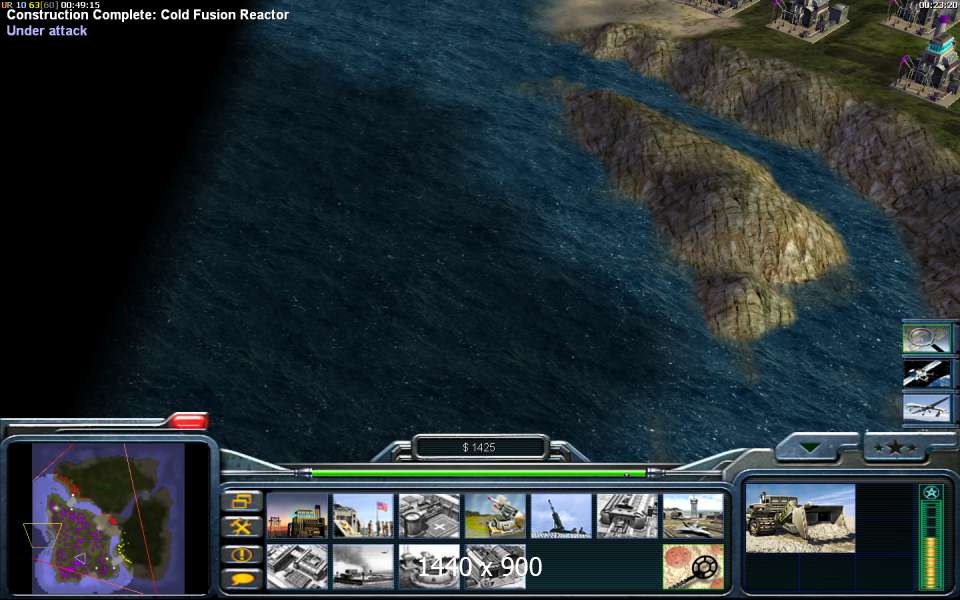Open the Options menu button
960x600 pixels.
pos(241,501)
